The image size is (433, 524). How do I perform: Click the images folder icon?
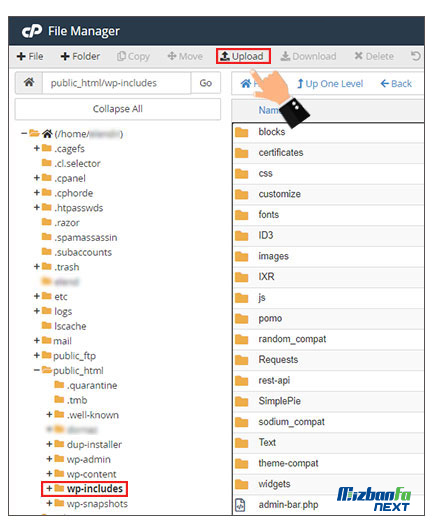tap(241, 256)
